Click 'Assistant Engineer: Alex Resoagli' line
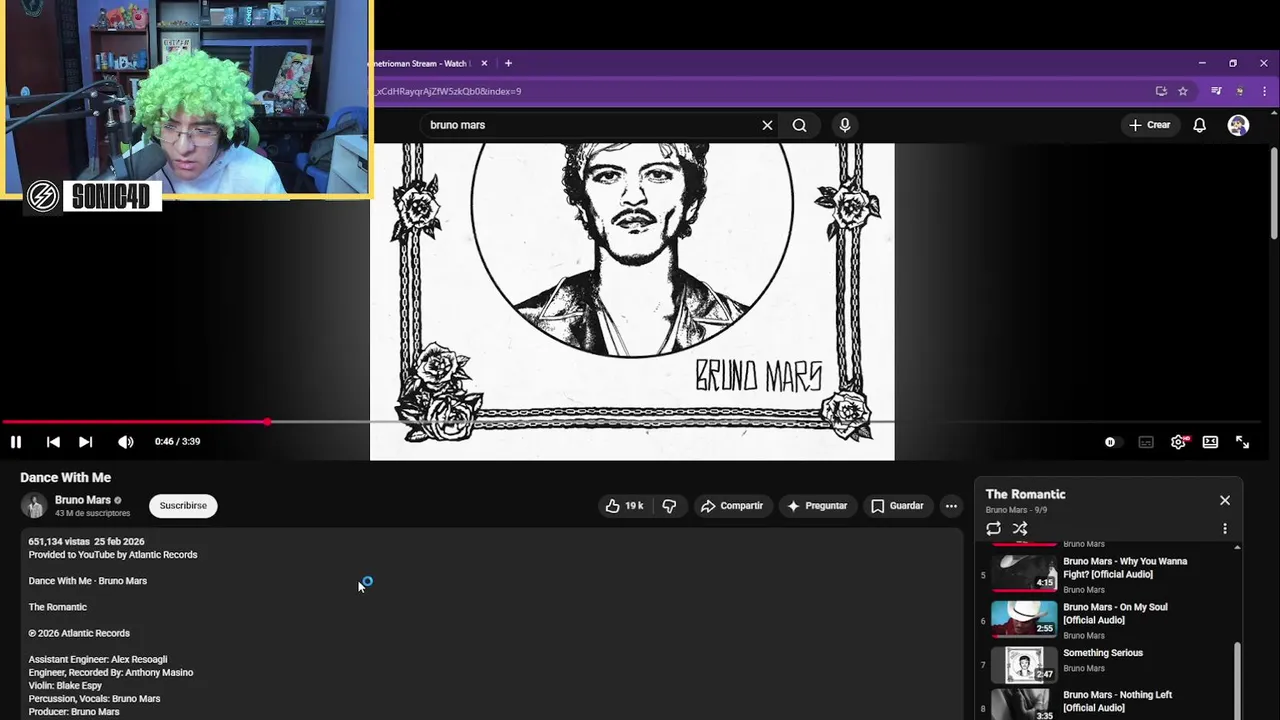The height and width of the screenshot is (720, 1280). point(98,660)
